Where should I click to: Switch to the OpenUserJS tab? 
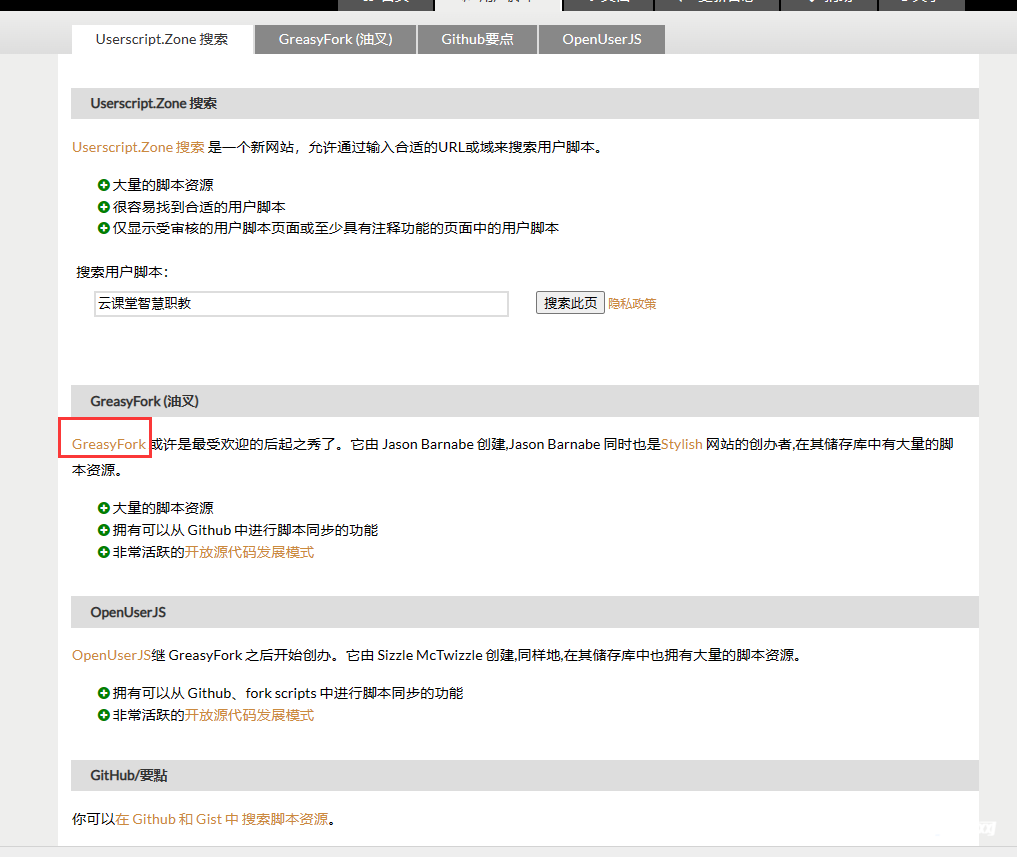(601, 39)
